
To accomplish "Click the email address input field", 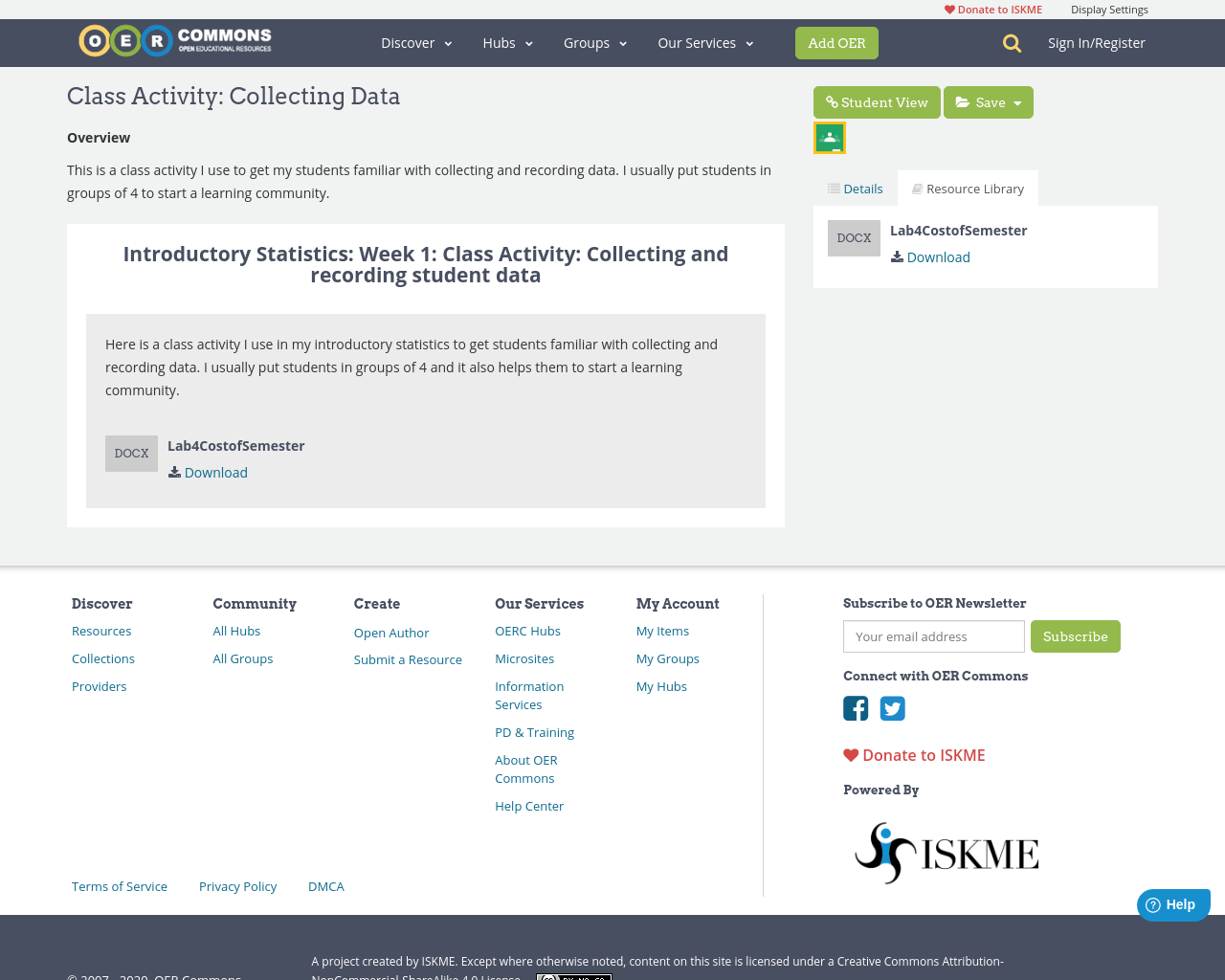I will click(933, 635).
